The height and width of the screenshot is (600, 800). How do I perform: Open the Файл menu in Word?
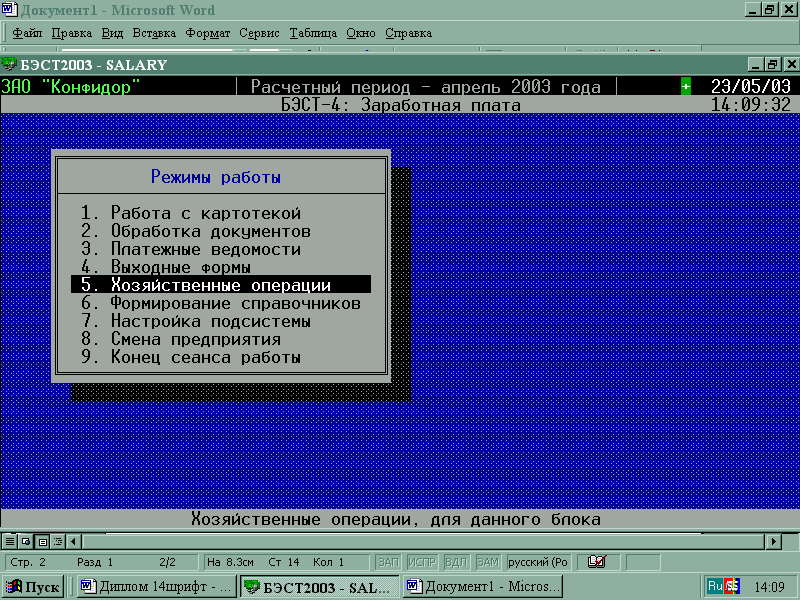pos(27,33)
